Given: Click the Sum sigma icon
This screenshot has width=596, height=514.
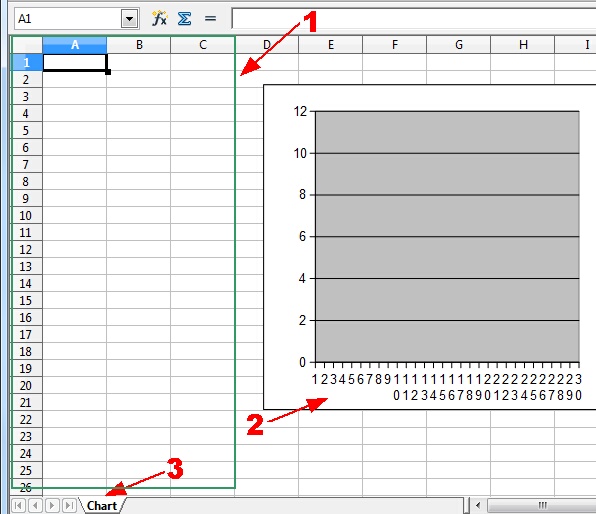Looking at the screenshot, I should pos(184,18).
